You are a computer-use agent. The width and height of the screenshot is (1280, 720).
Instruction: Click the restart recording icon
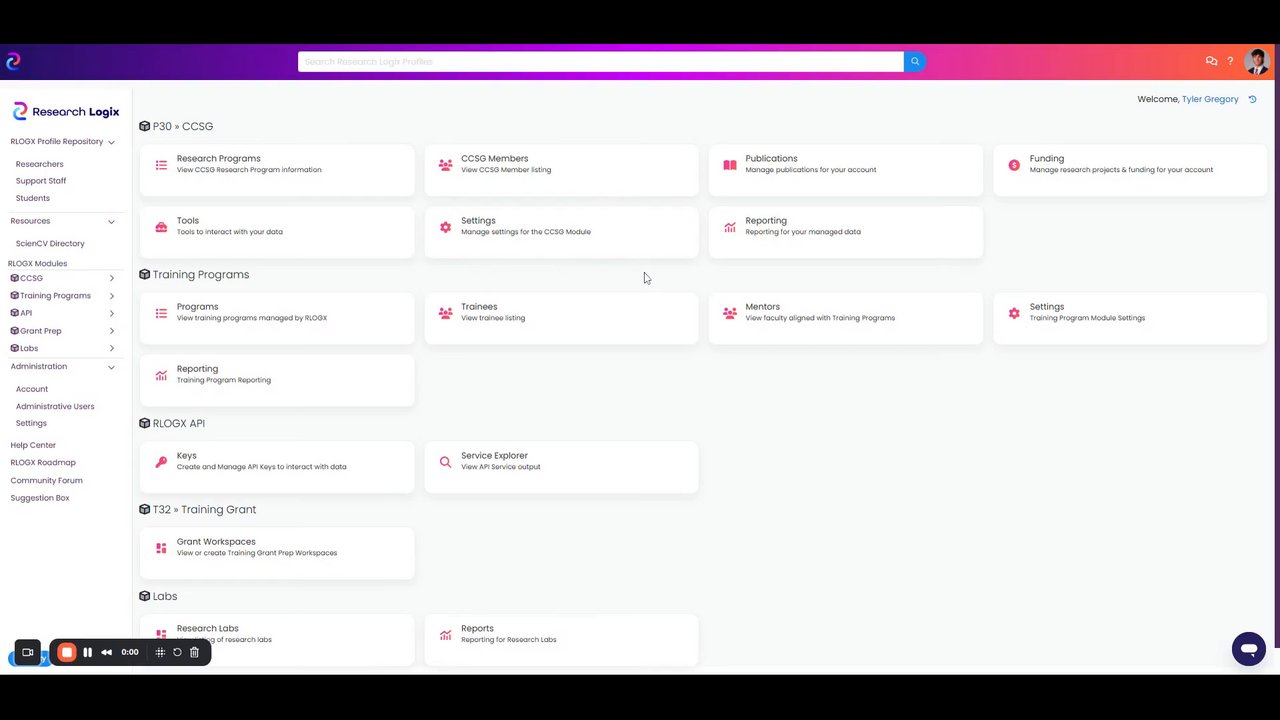177,652
